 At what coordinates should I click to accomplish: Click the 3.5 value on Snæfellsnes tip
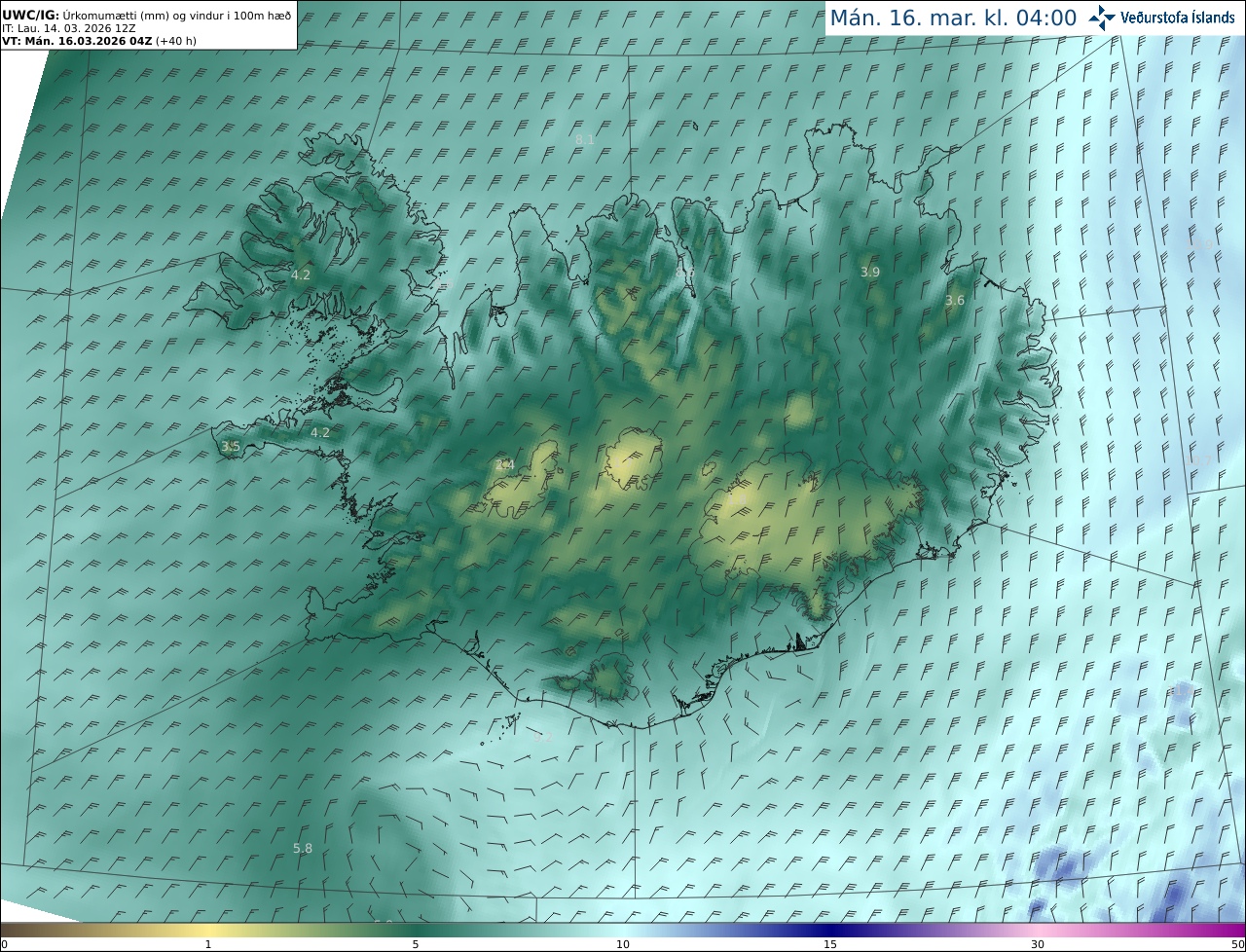click(x=231, y=447)
